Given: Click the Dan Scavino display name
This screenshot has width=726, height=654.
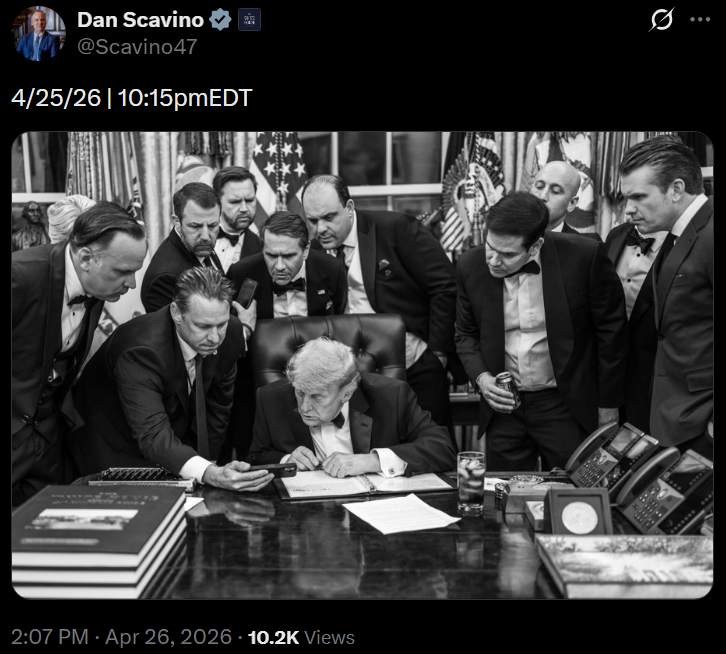Looking at the screenshot, I should coord(140,20).
